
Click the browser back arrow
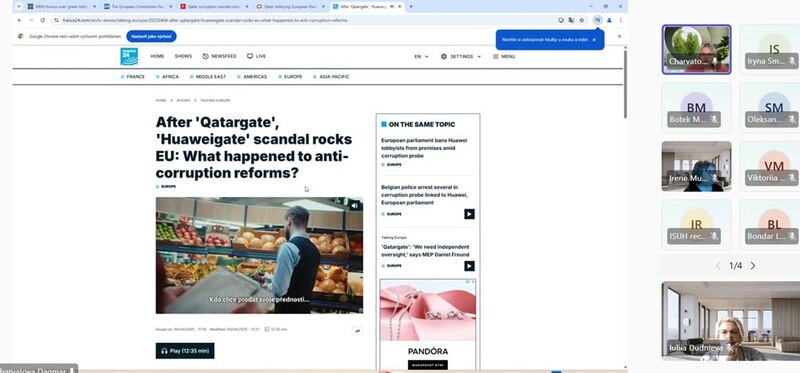coord(19,20)
